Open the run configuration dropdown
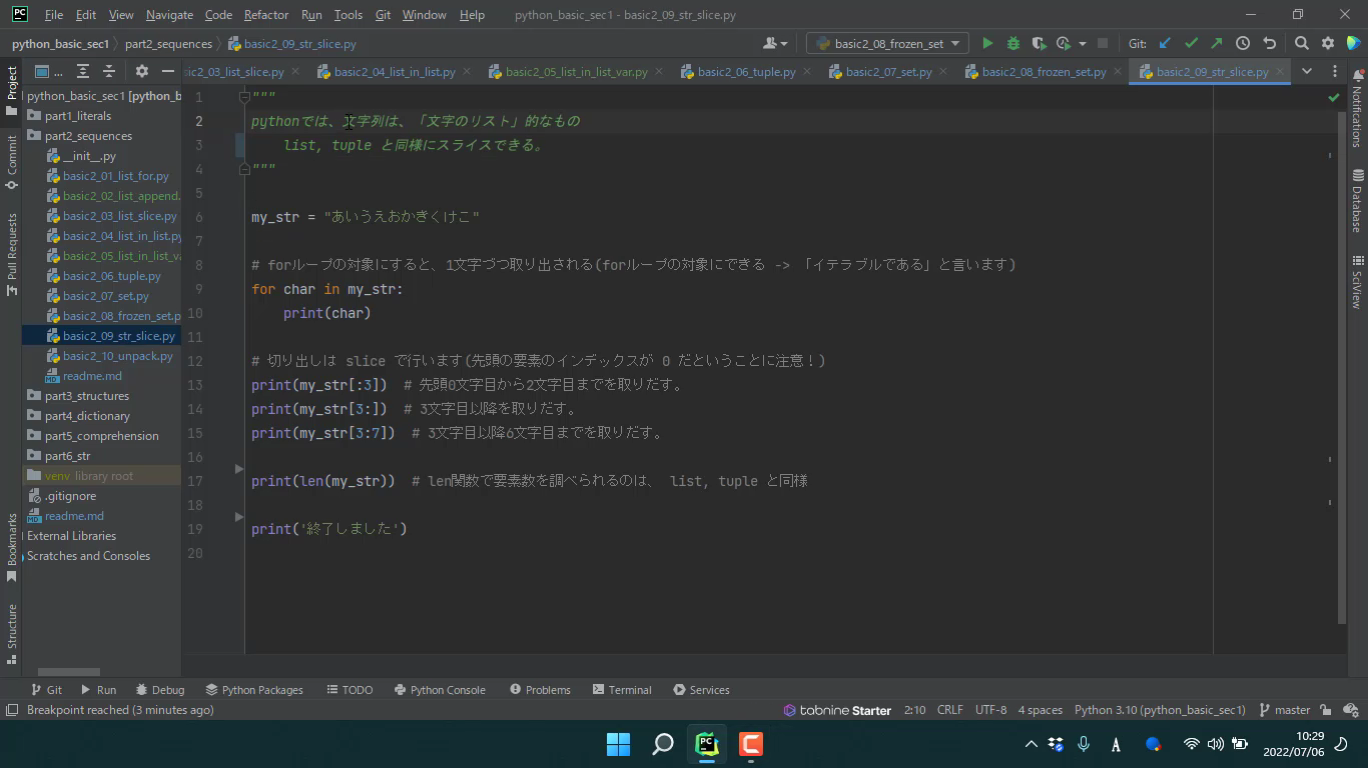Image resolution: width=1368 pixels, height=768 pixels. click(887, 44)
